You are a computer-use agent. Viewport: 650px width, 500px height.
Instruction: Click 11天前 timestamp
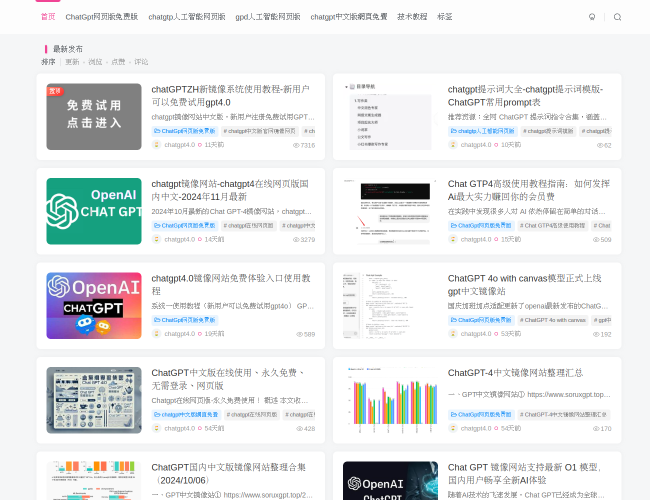coord(214,145)
